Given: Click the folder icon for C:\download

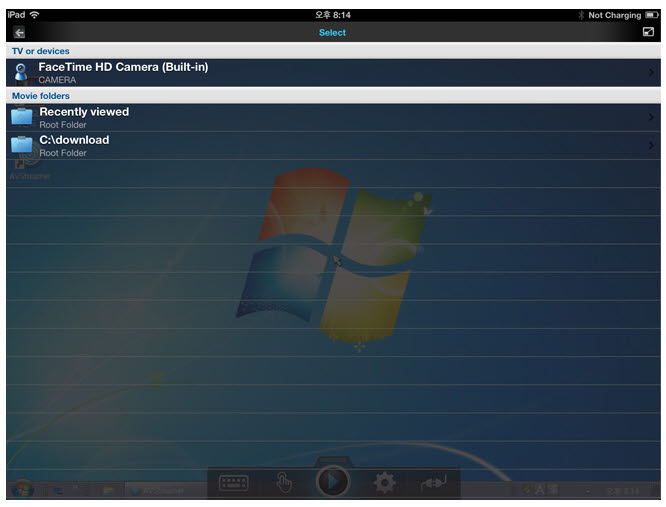Looking at the screenshot, I should point(22,144).
